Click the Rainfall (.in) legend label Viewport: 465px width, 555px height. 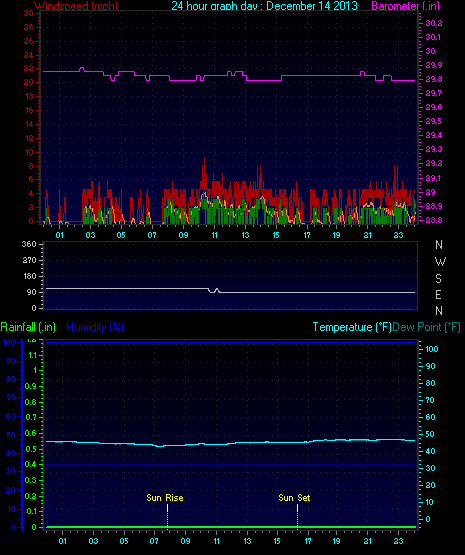28,327
